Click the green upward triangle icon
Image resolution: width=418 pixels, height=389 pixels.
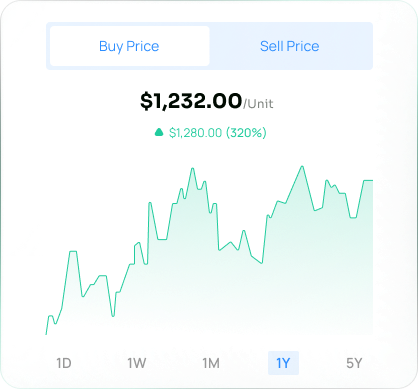pyautogui.click(x=159, y=132)
